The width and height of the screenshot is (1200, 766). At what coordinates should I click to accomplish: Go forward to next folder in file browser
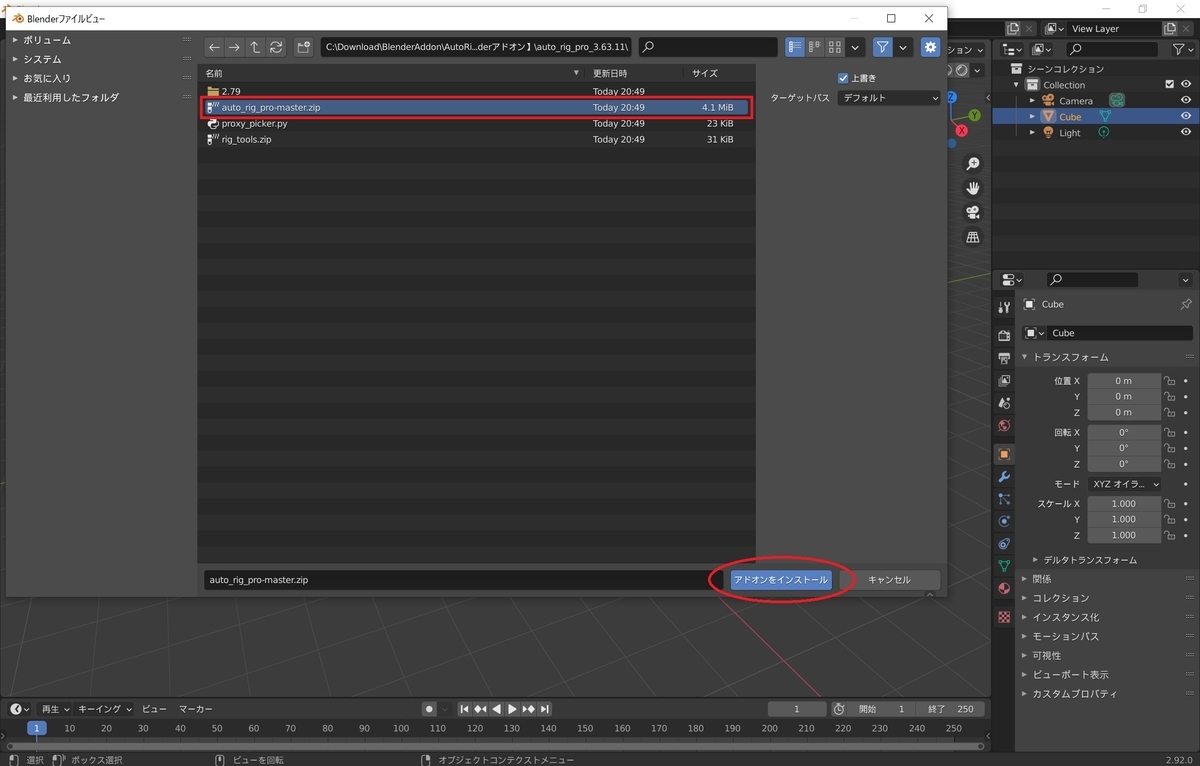[x=234, y=47]
